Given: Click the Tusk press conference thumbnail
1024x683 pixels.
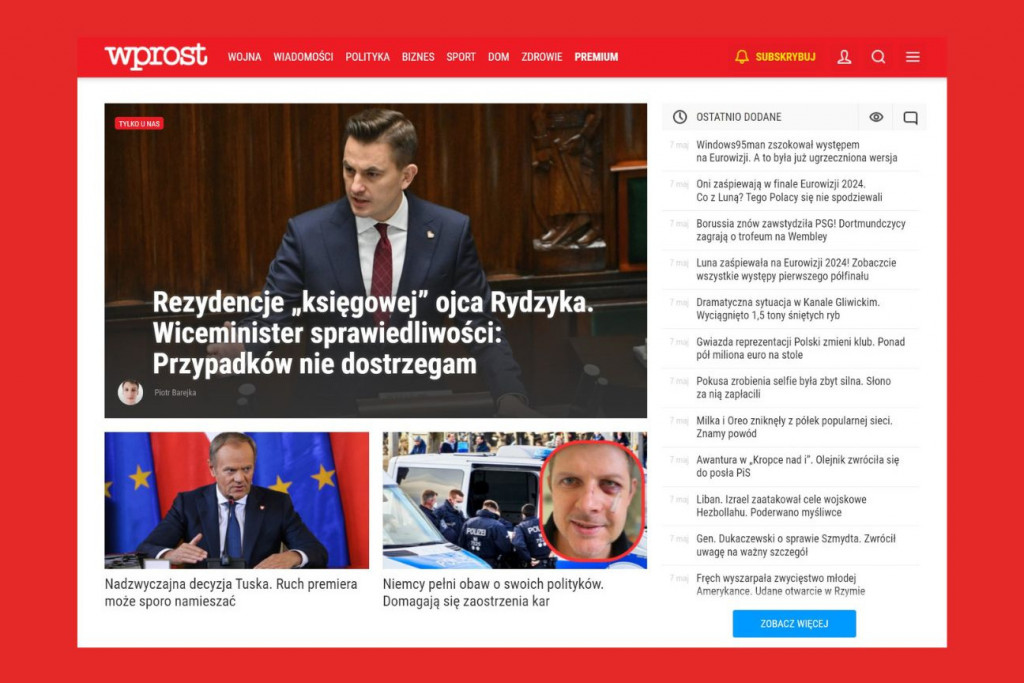Looking at the screenshot, I should [236, 500].
